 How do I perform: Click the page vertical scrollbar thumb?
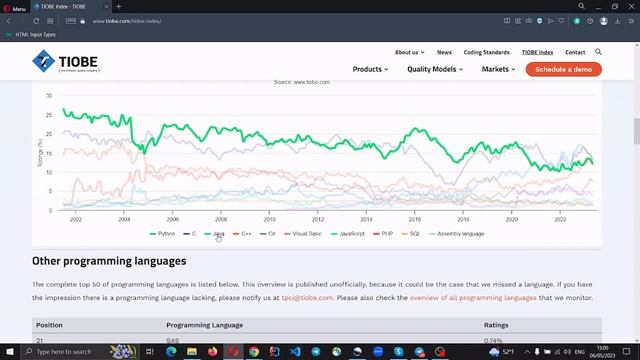coord(637,131)
